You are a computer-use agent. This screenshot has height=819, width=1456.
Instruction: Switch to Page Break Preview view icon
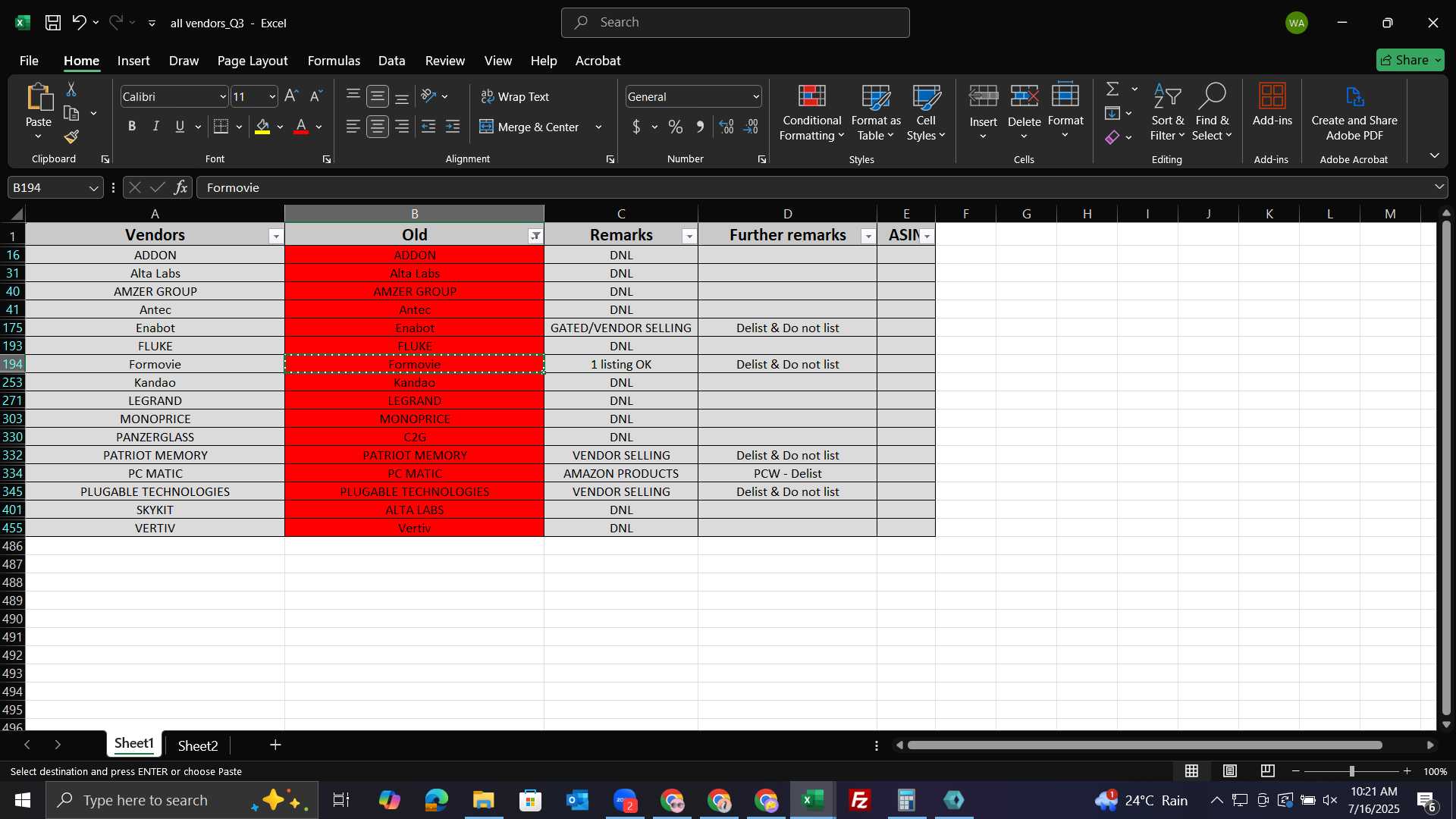(1268, 771)
